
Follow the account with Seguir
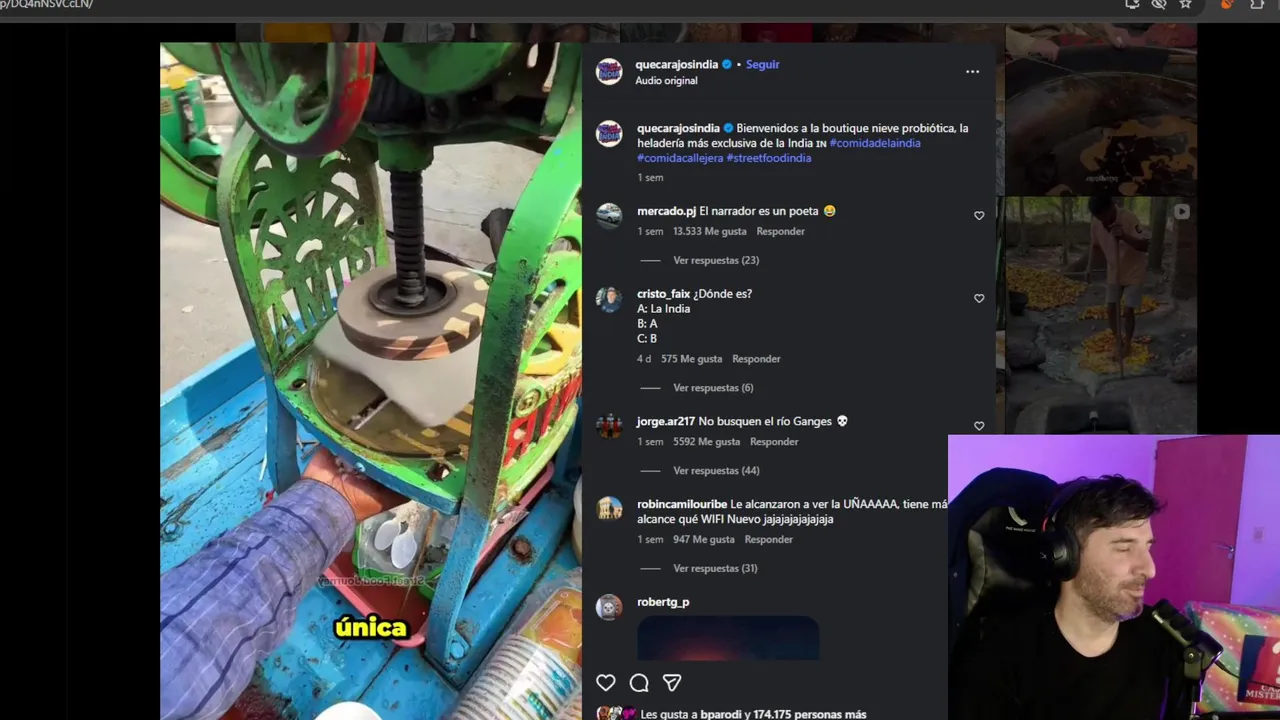pyautogui.click(x=762, y=64)
